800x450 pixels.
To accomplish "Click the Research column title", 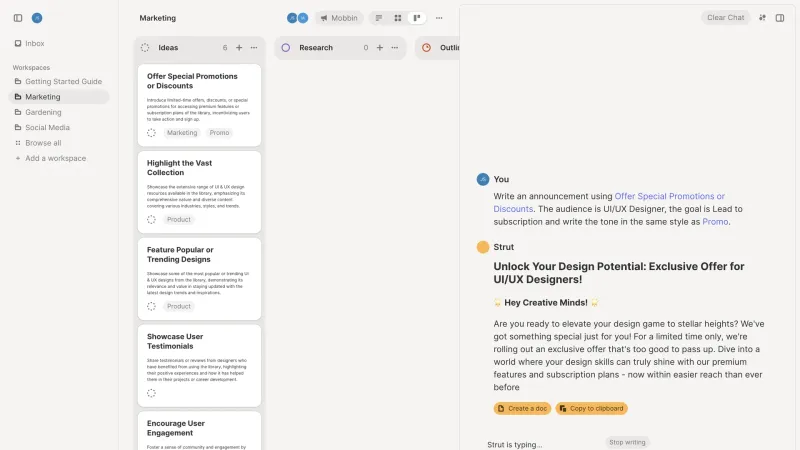I will click(x=316, y=47).
